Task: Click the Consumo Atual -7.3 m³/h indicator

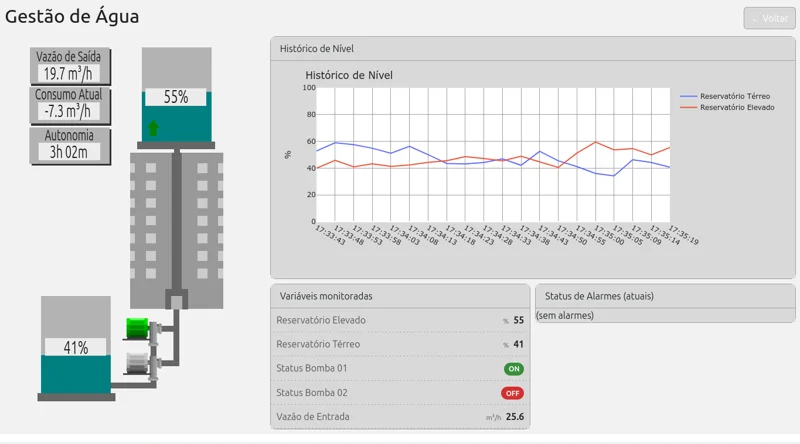Action: [69, 104]
